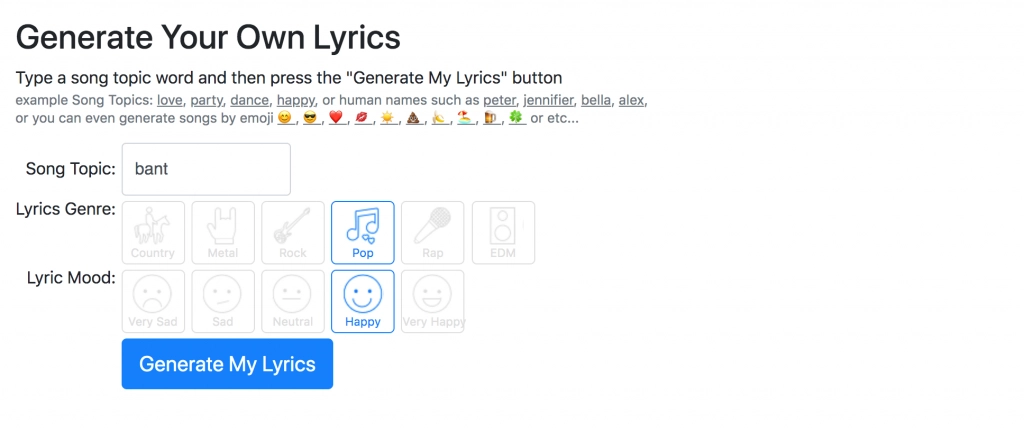Click the four-leaf clover emoji example
Image resolution: width=1024 pixels, height=440 pixels.
point(517,119)
